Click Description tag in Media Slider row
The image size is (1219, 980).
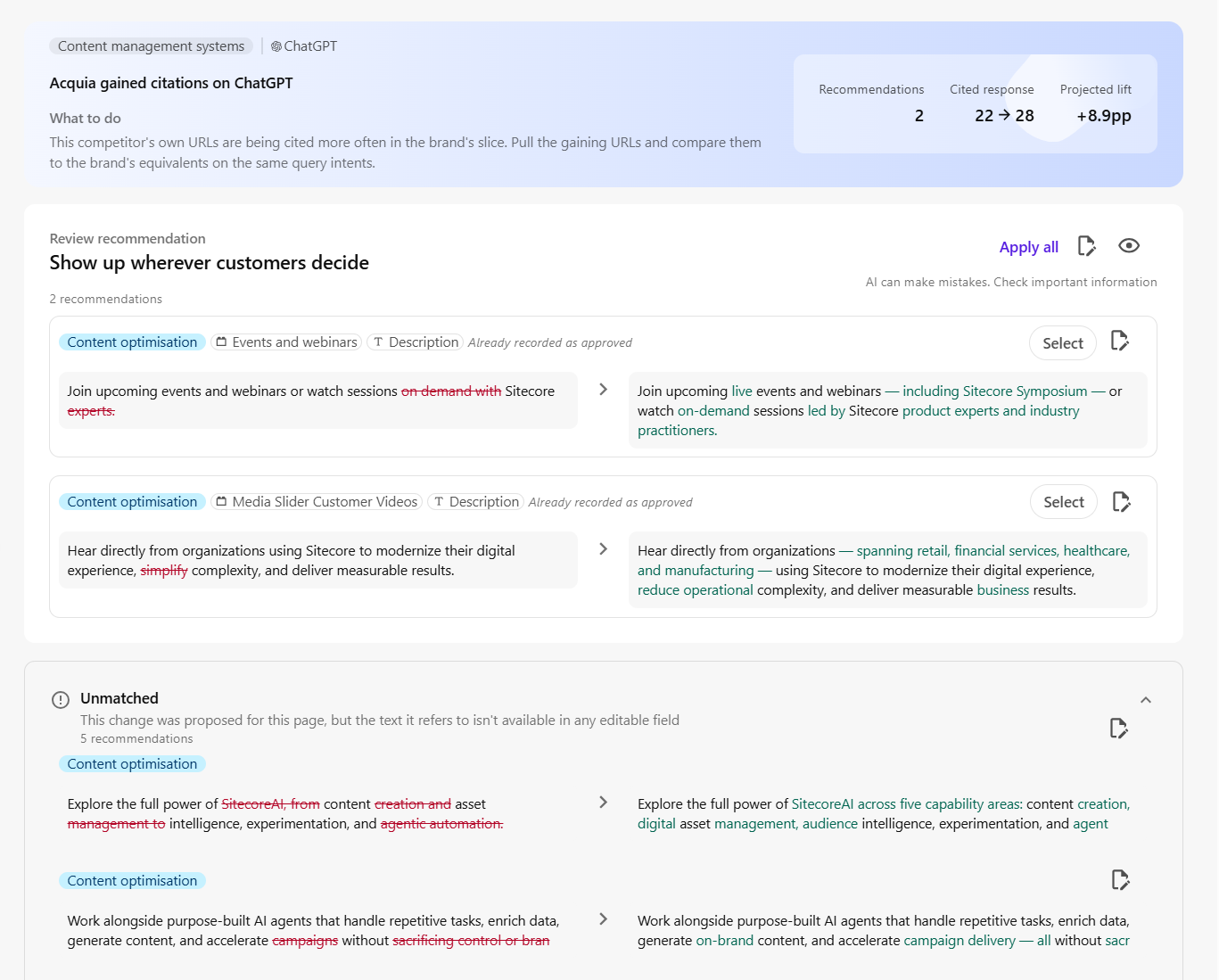tap(475, 502)
